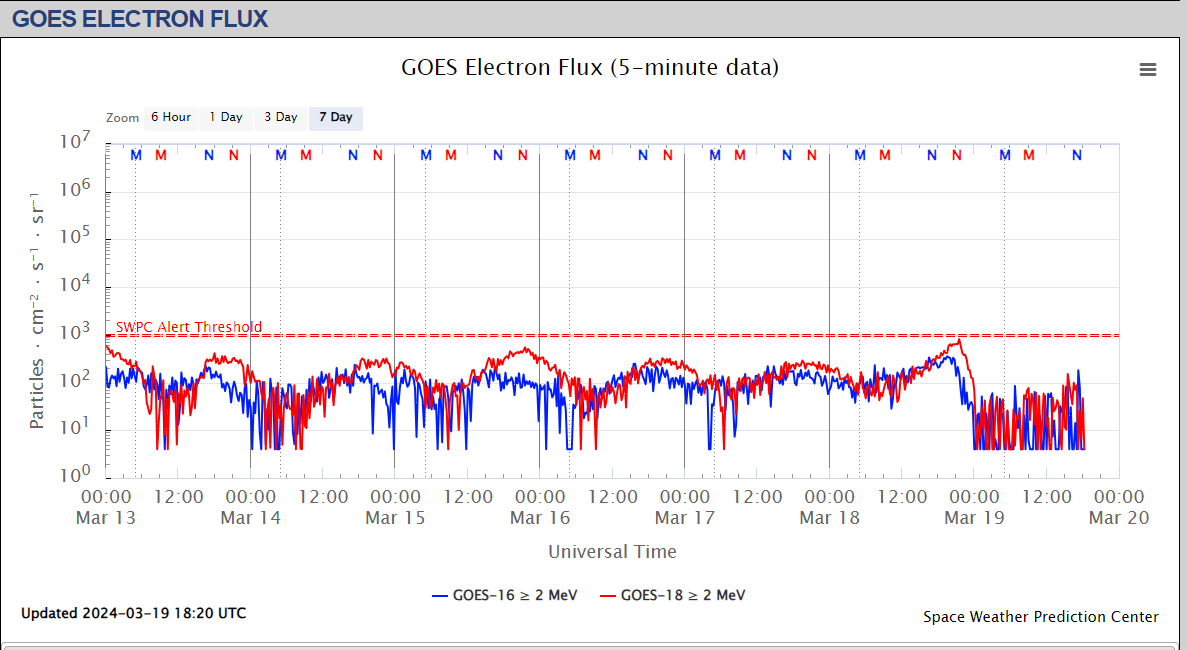The width and height of the screenshot is (1187, 650).
Task: Click the Mar 16 date label
Action: point(540,518)
